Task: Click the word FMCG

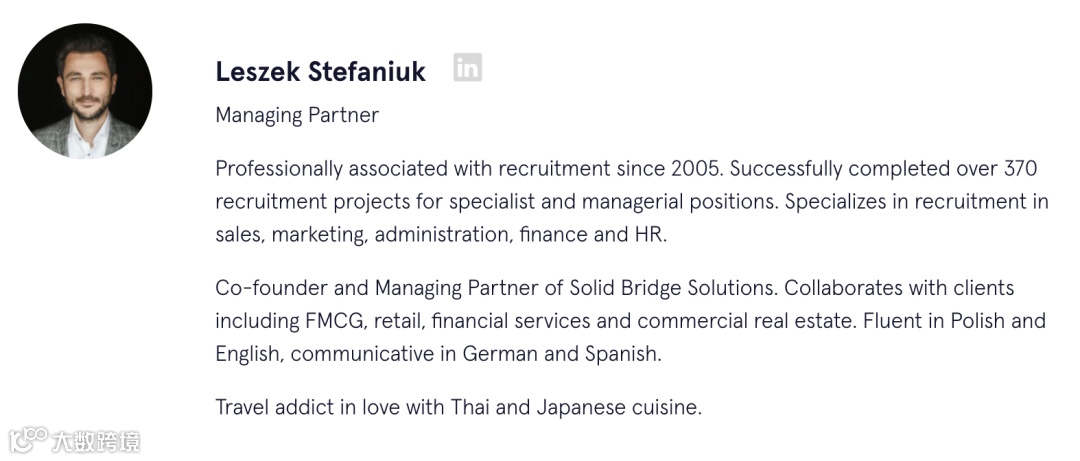Action: pyautogui.click(x=331, y=321)
